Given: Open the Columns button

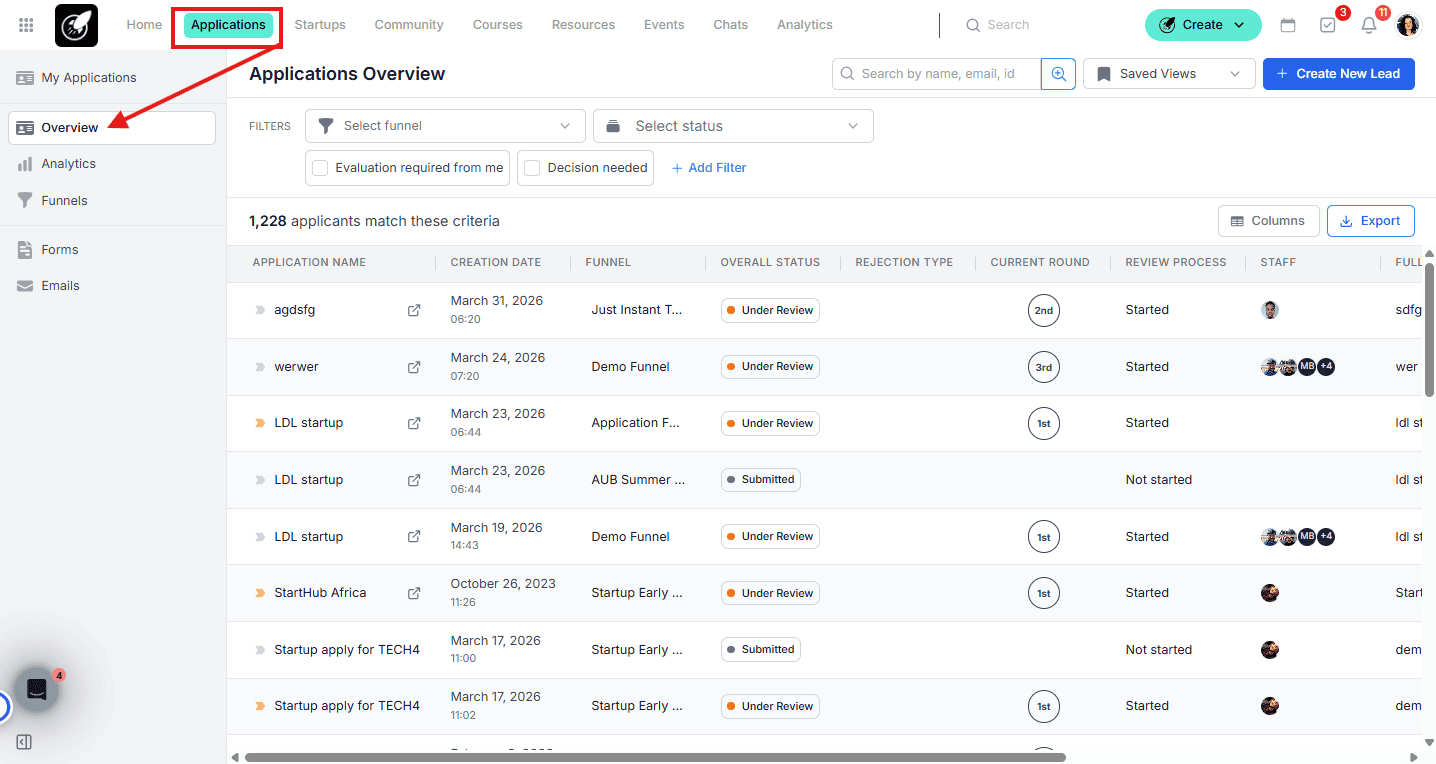Looking at the screenshot, I should 1268,221.
